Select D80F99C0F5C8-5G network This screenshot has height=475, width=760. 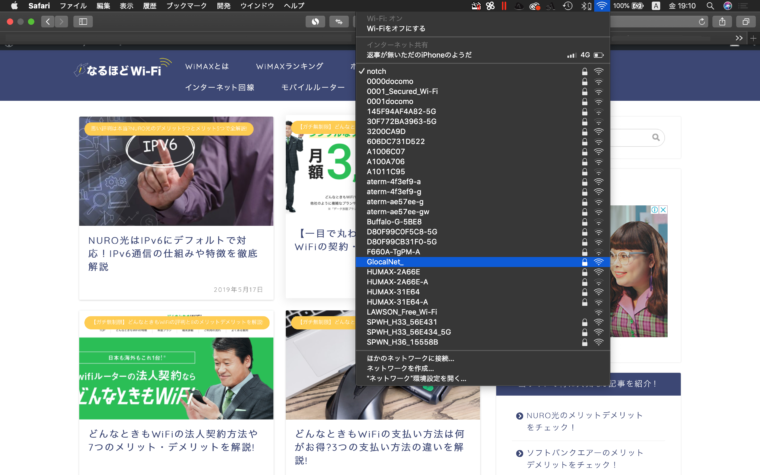click(482, 232)
